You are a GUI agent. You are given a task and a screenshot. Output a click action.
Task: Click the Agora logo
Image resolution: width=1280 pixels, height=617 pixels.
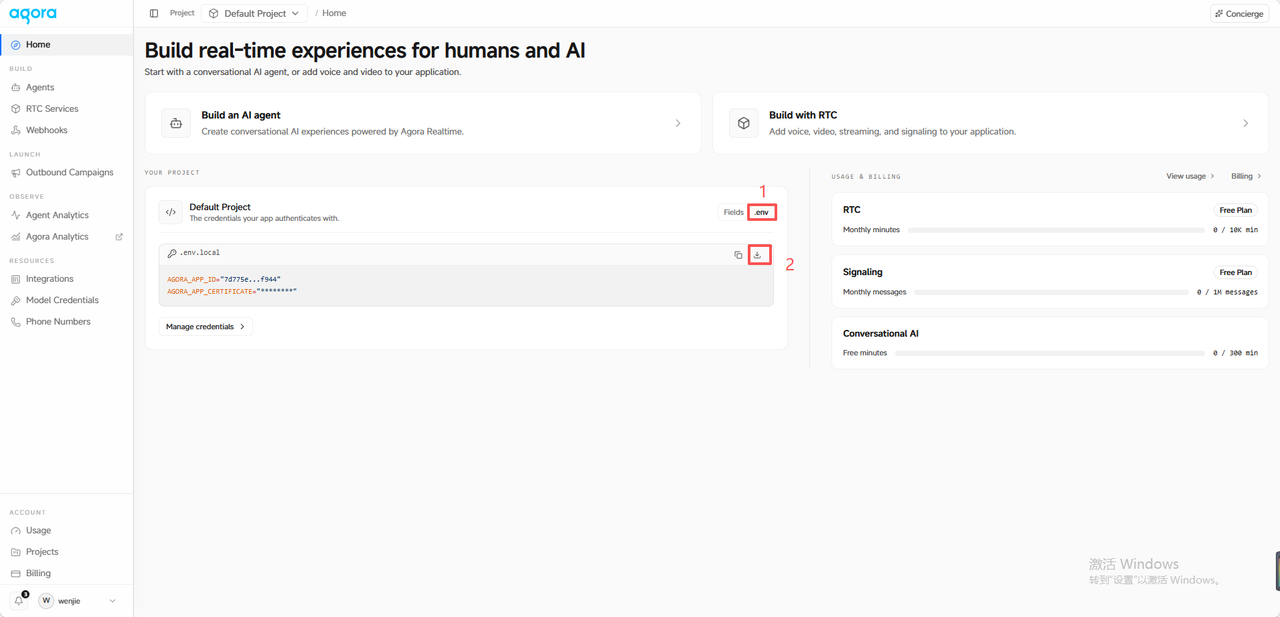pyautogui.click(x=33, y=14)
